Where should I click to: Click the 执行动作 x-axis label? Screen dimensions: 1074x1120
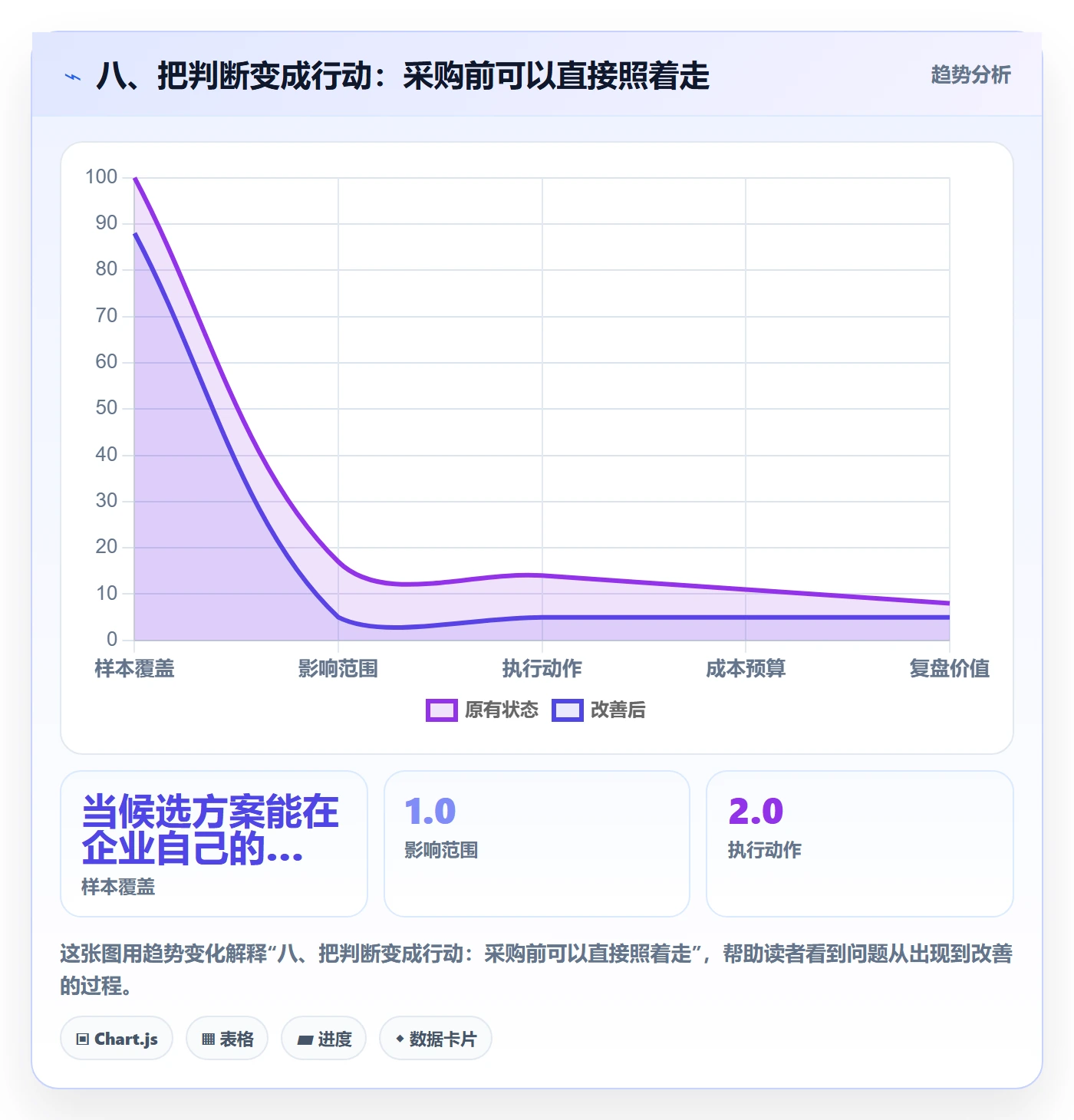[x=542, y=668]
